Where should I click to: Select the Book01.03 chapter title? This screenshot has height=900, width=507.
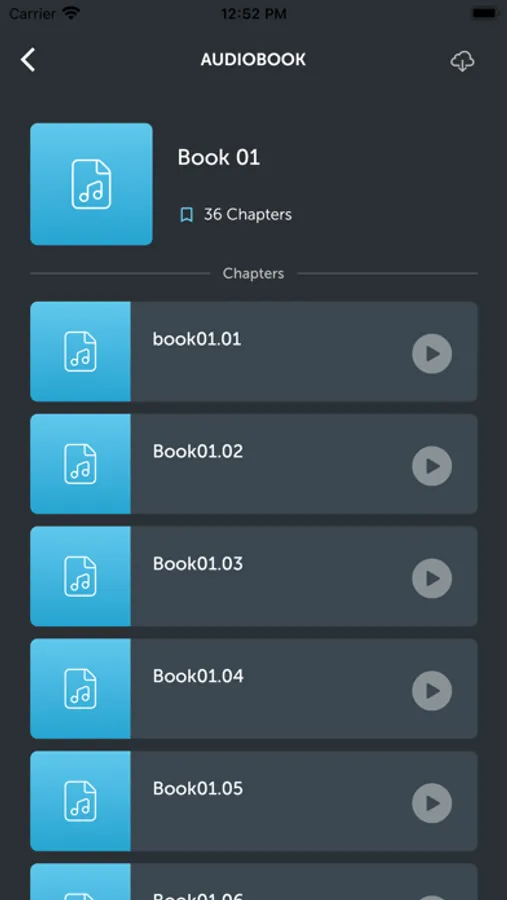198,564
